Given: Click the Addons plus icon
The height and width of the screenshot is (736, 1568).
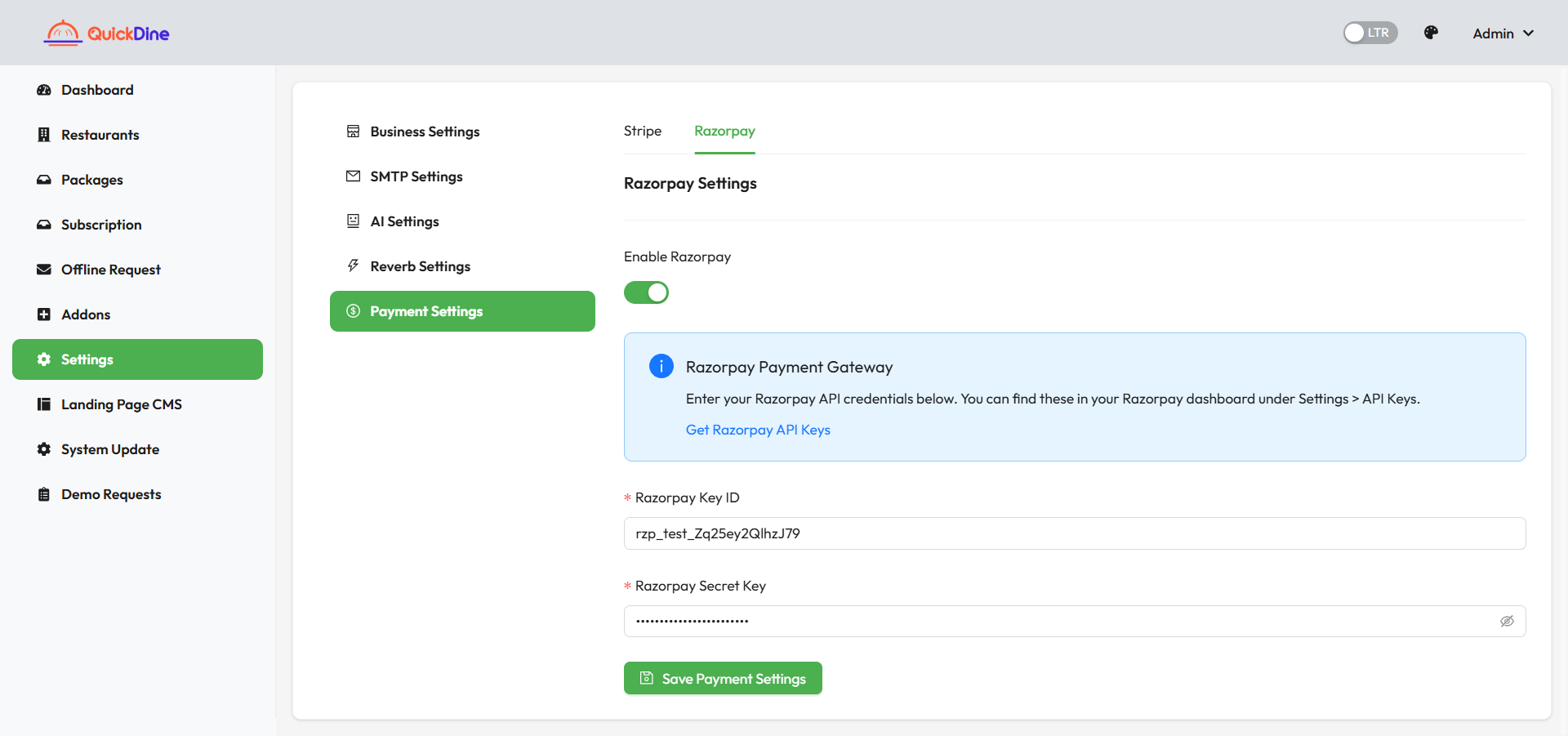Looking at the screenshot, I should (x=44, y=314).
